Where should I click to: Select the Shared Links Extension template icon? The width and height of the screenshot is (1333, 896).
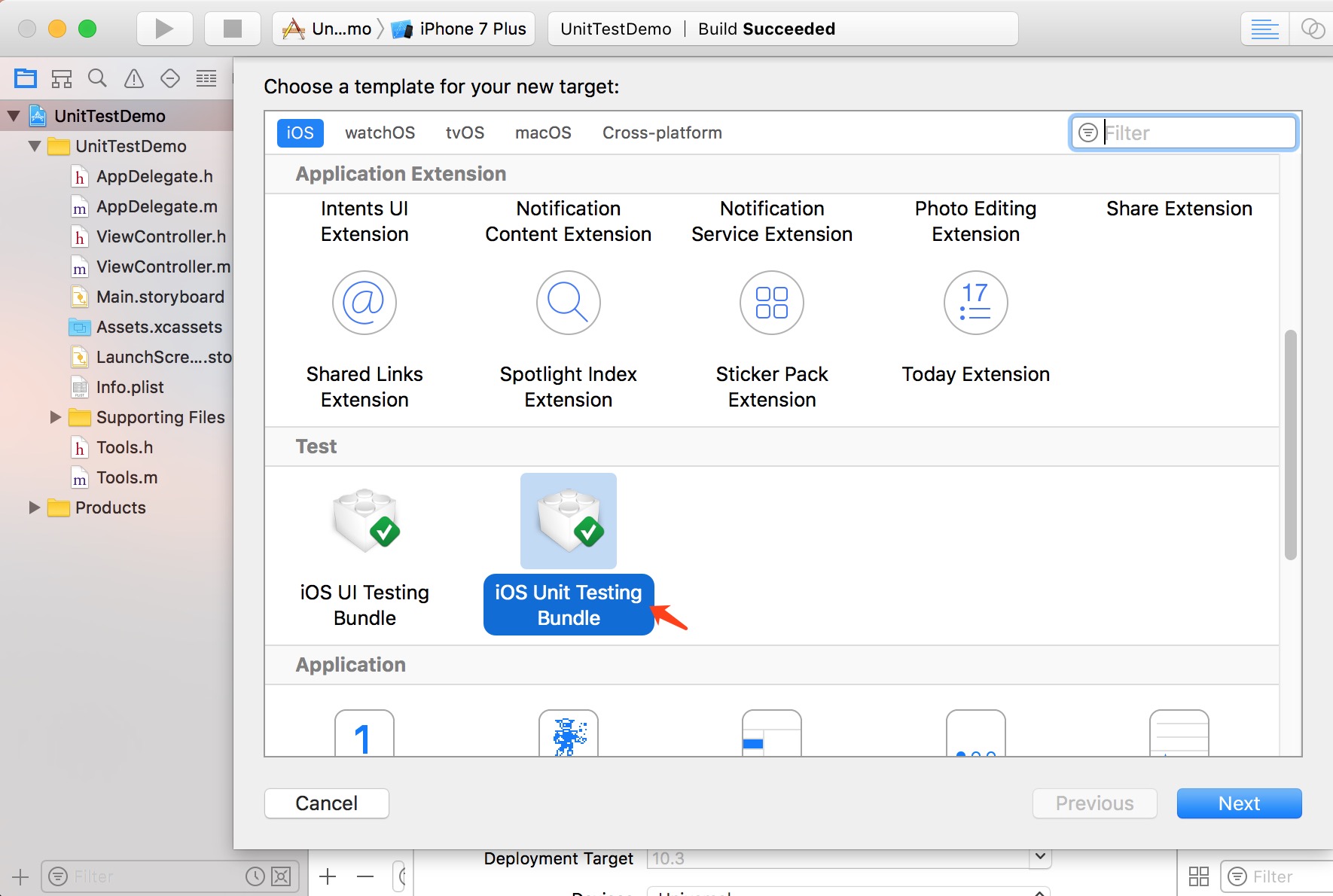[365, 303]
